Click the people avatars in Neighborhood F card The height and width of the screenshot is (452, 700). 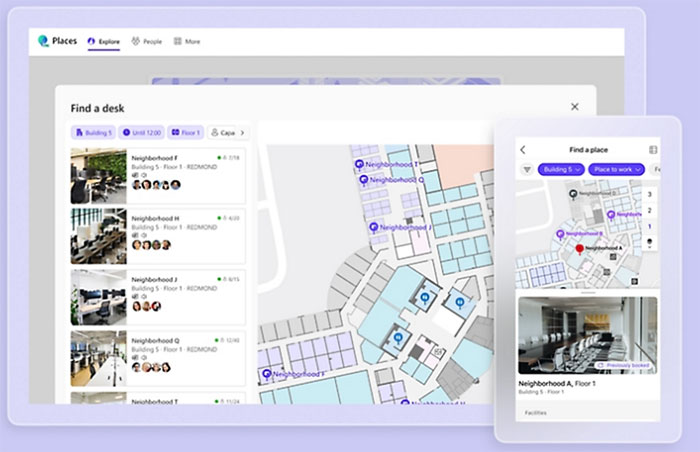156,184
